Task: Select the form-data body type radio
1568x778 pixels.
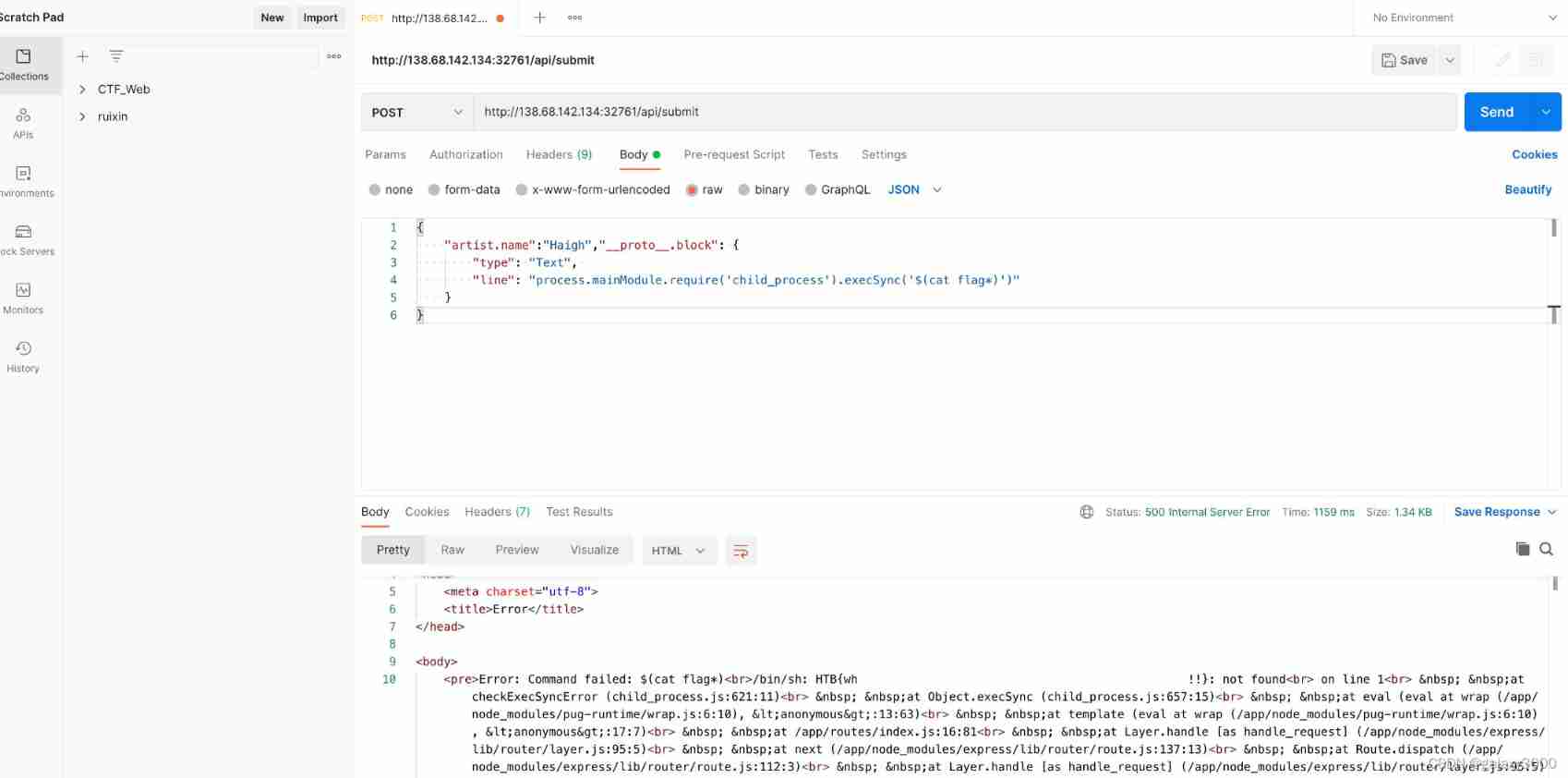Action: (434, 189)
